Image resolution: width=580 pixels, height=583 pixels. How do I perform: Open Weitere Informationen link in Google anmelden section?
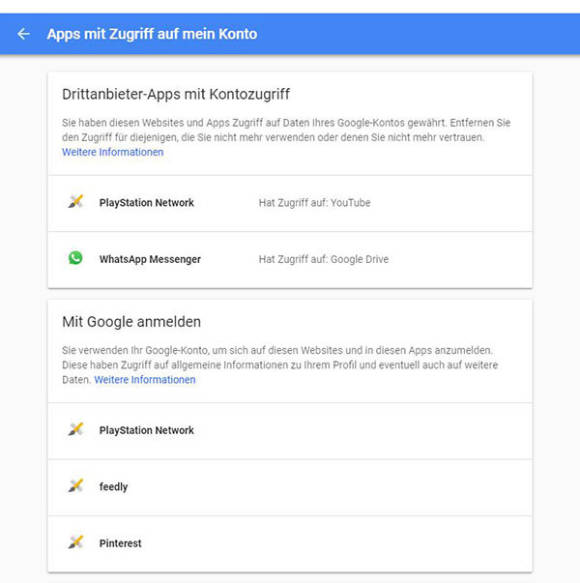pyautogui.click(x=145, y=380)
